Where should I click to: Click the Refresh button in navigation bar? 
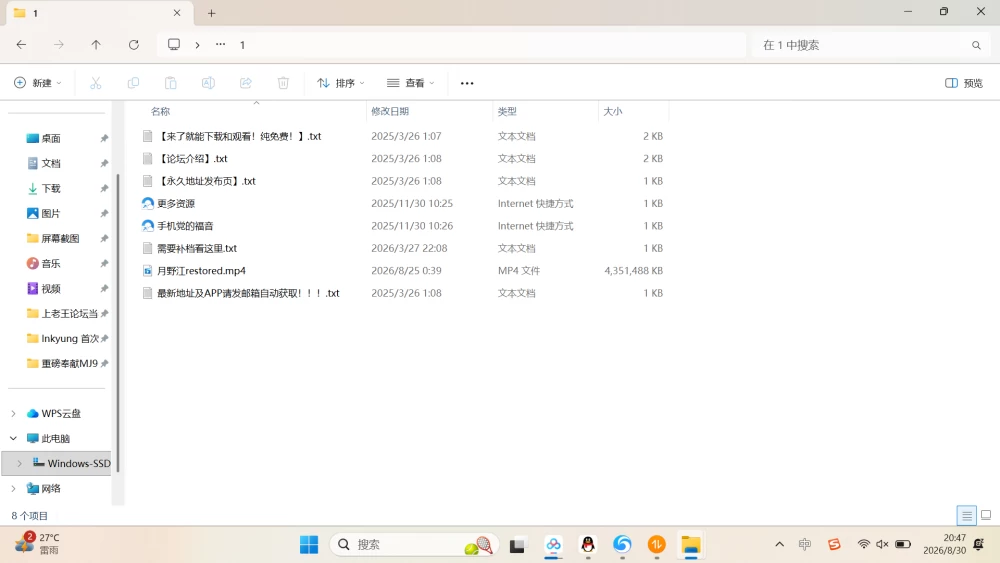click(133, 45)
